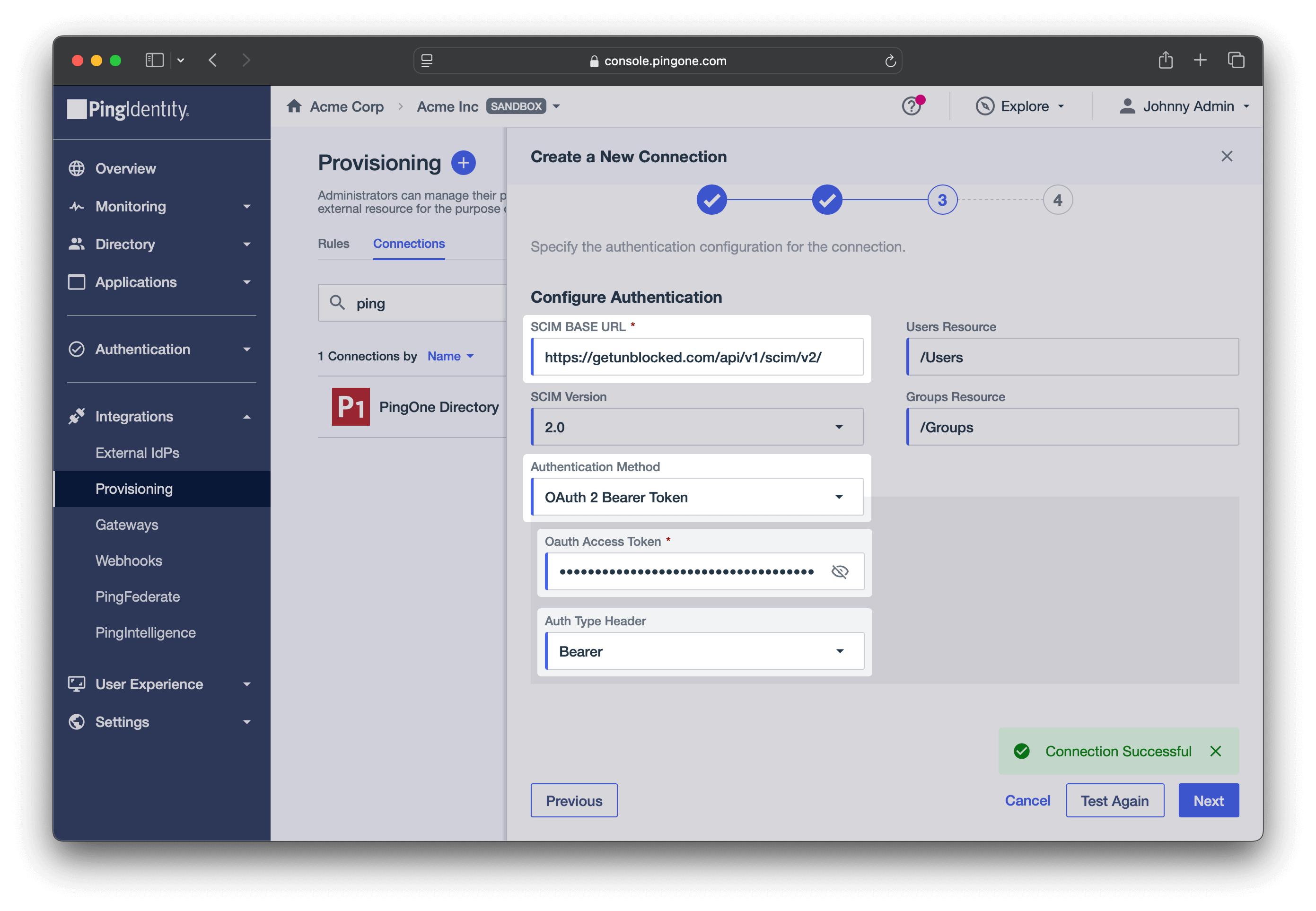This screenshot has width=1316, height=911.
Task: Select Provisioning in sidebar
Action: pos(162,489)
